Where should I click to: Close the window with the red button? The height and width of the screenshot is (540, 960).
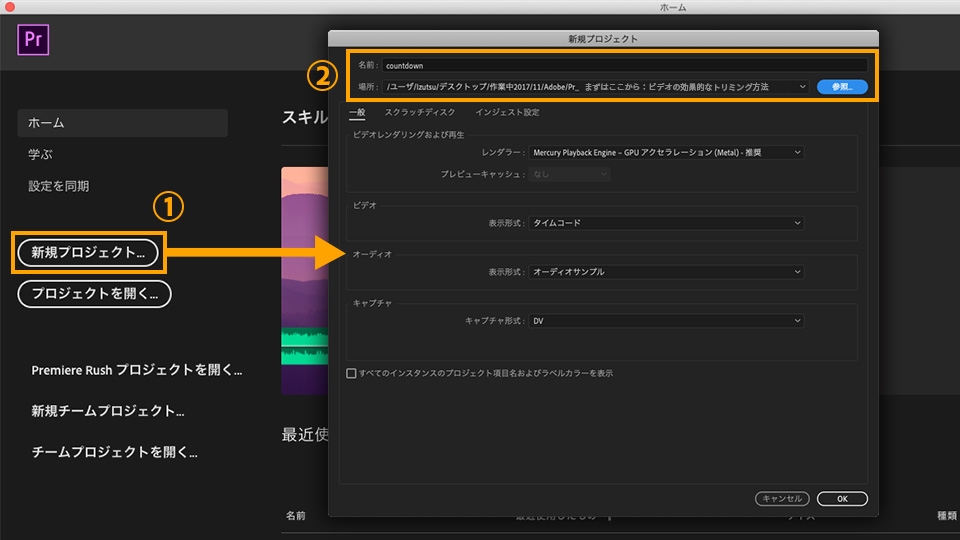[9, 6]
